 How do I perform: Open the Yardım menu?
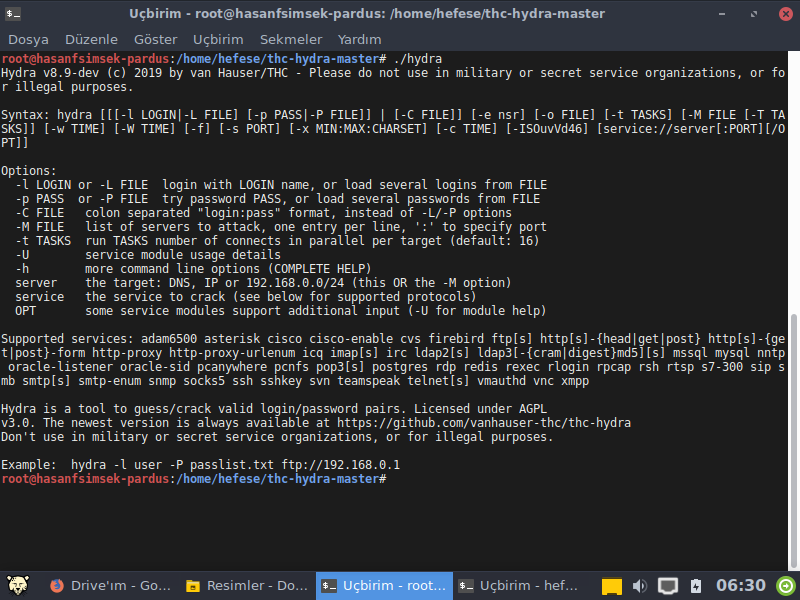pyautogui.click(x=360, y=40)
